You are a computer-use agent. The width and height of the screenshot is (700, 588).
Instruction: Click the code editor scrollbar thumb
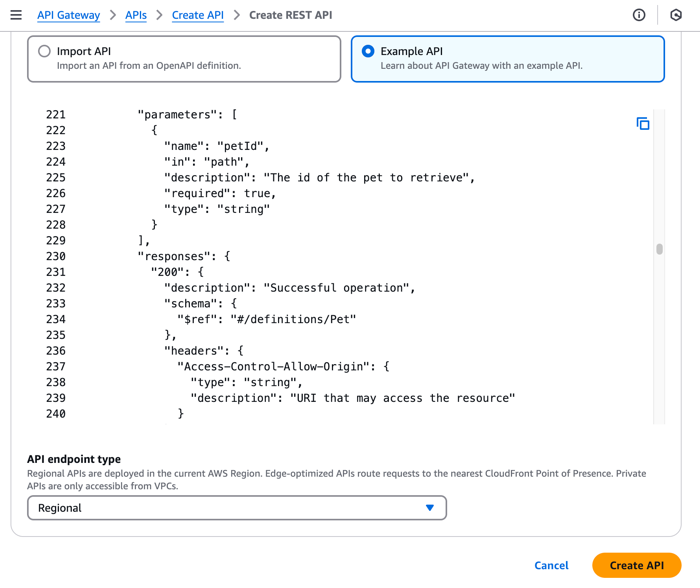click(659, 249)
